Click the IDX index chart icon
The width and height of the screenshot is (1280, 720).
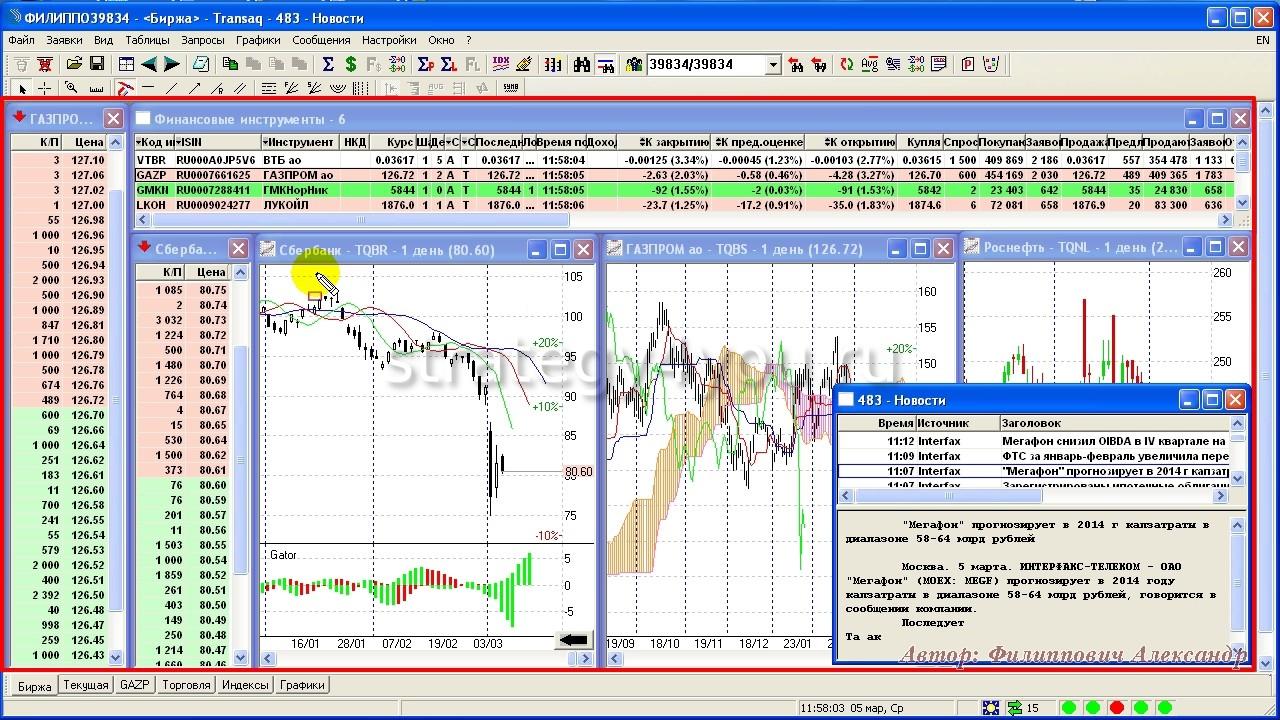pyautogui.click(x=501, y=64)
